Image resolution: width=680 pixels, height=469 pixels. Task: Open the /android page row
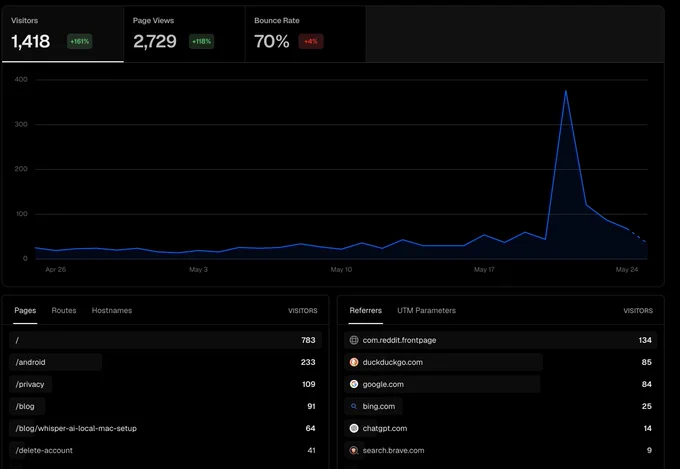point(165,362)
